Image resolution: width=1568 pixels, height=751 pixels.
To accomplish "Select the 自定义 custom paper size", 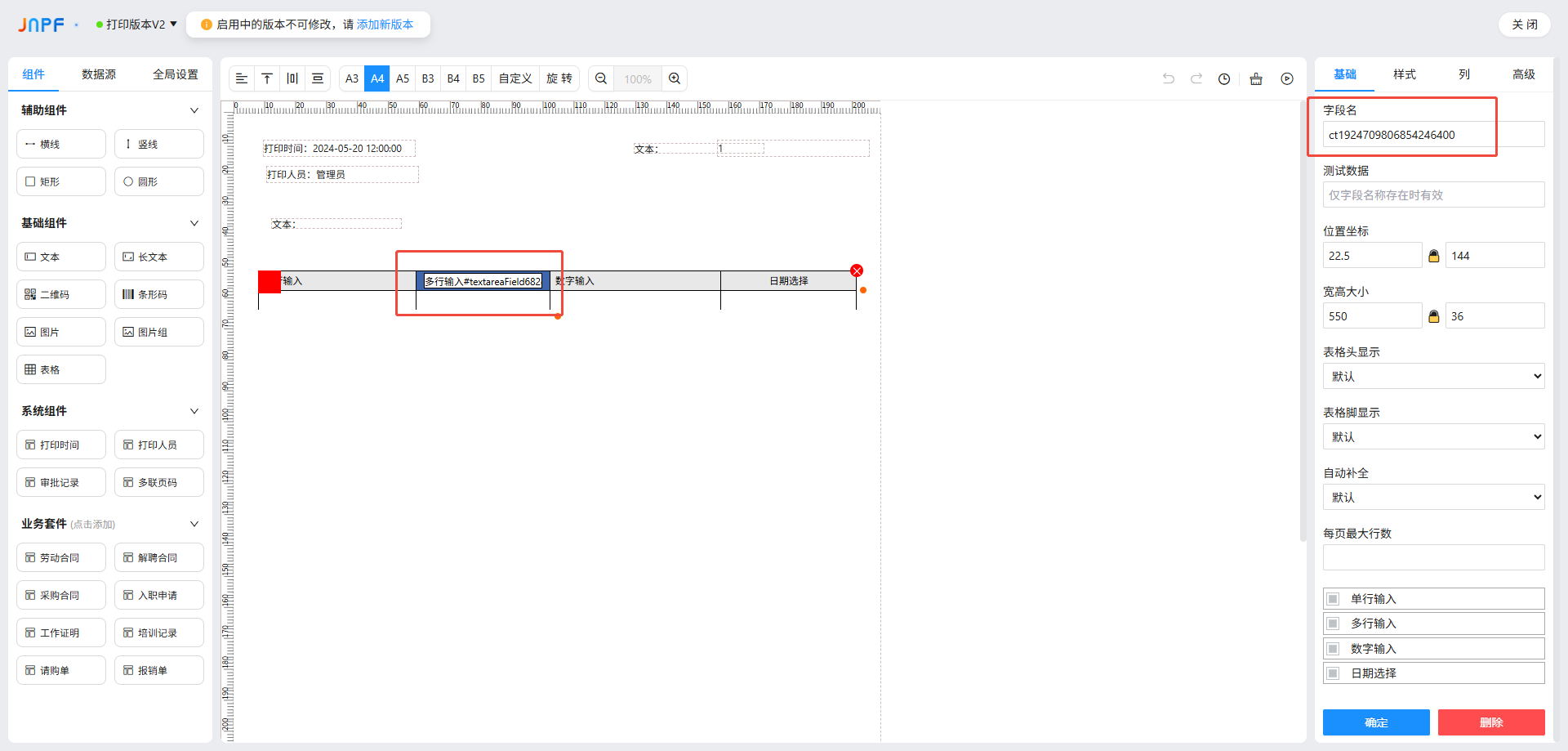I will tap(515, 78).
